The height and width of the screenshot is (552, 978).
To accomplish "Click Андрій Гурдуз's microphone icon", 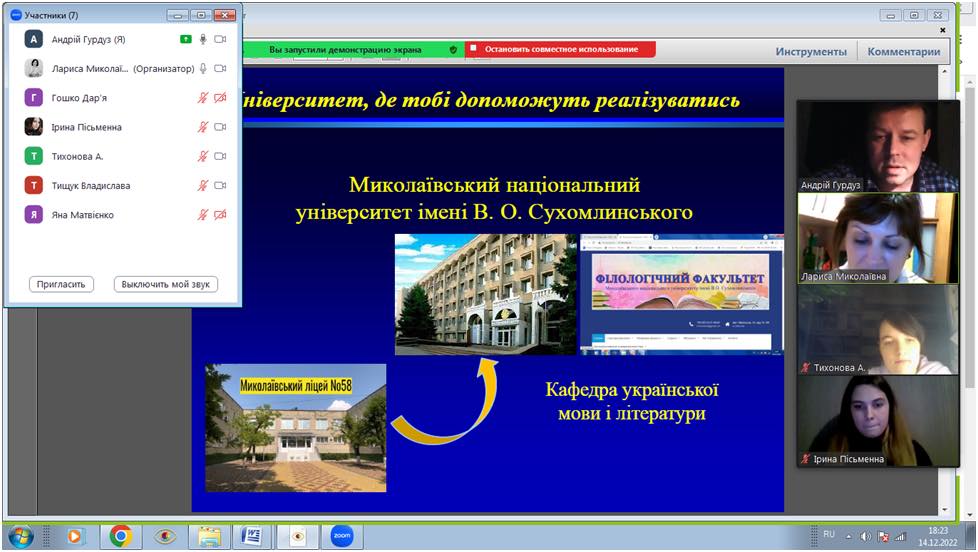I will click(203, 39).
